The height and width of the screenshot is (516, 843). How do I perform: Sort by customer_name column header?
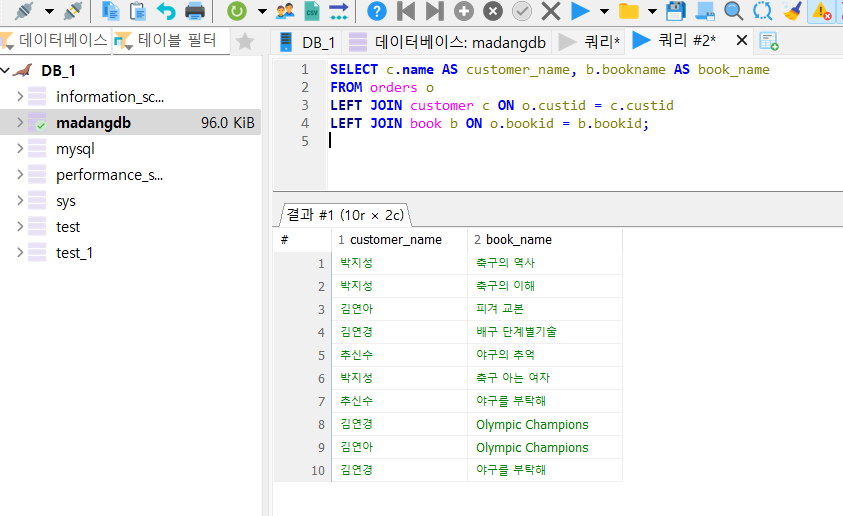[x=399, y=240]
